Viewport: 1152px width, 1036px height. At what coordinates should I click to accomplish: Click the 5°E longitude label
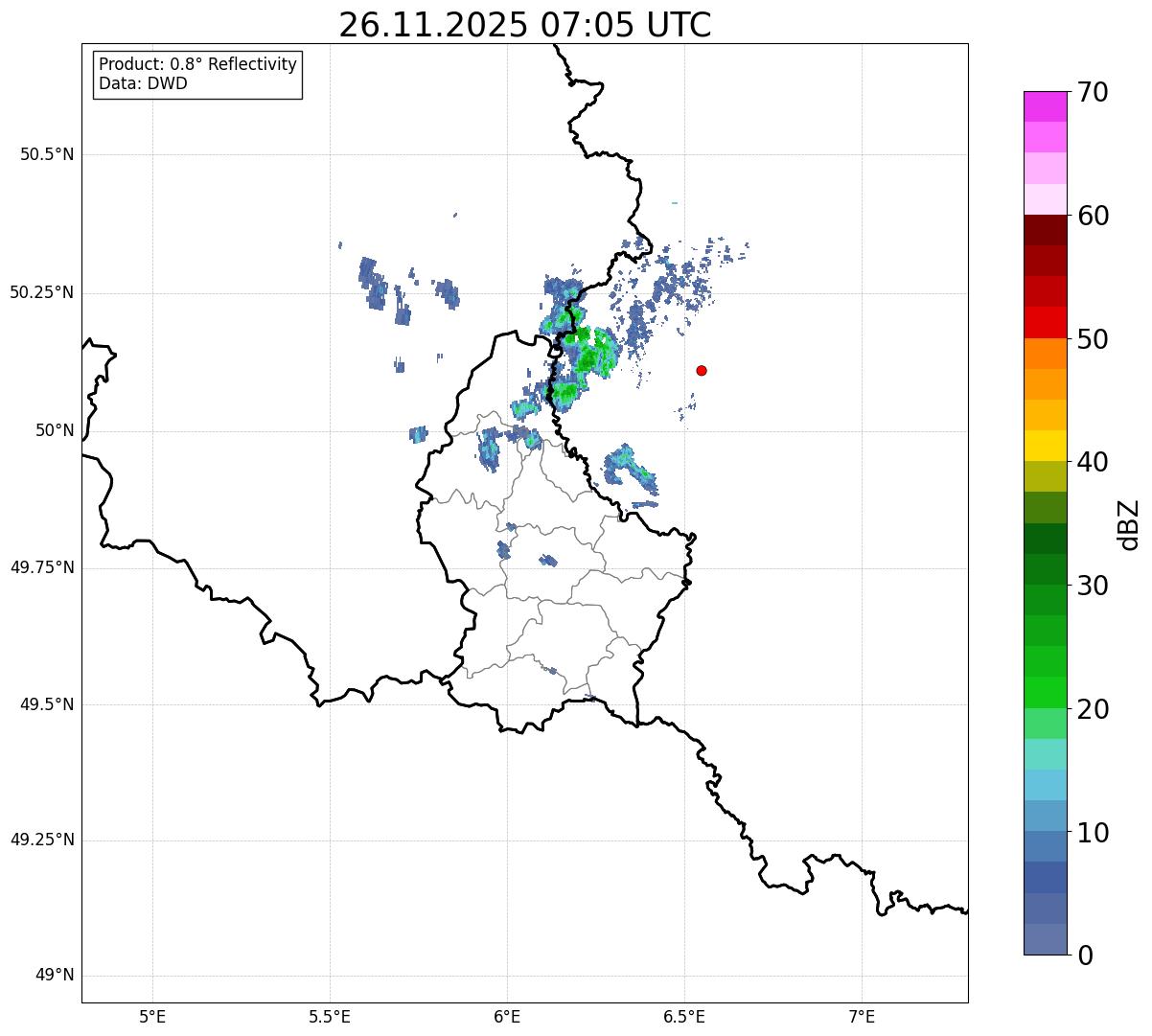pyautogui.click(x=152, y=1016)
